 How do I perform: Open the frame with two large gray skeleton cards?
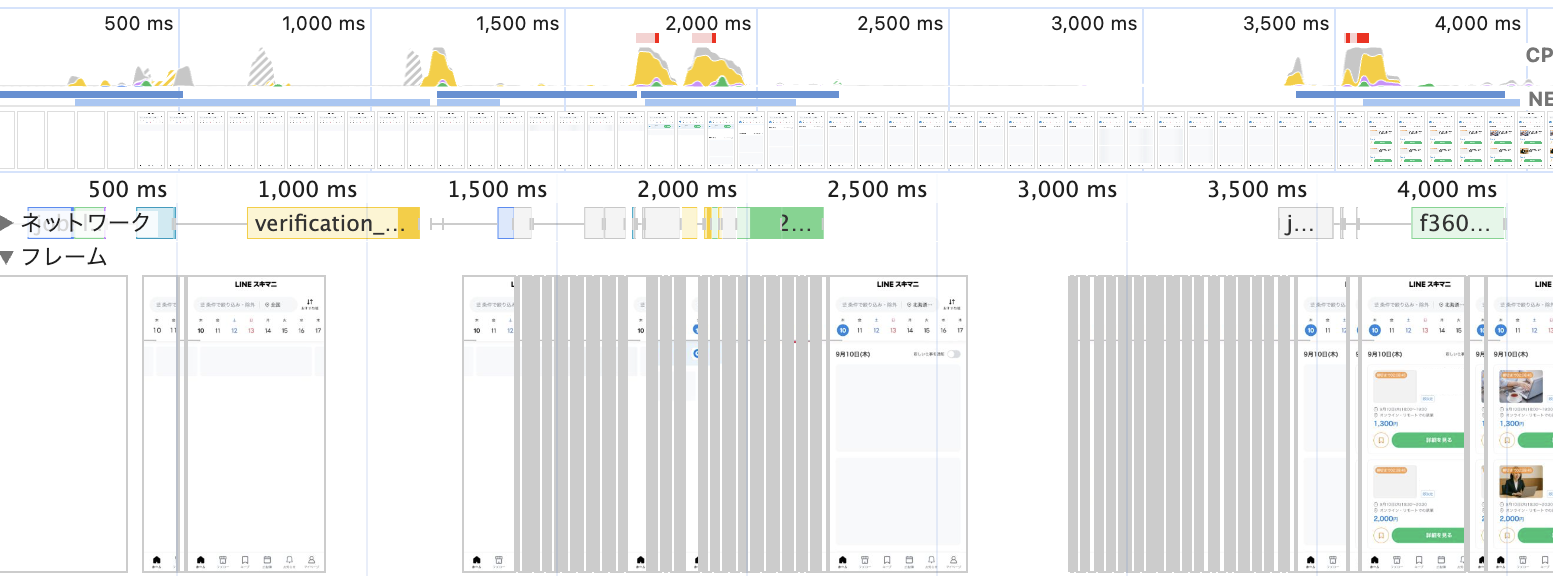(900, 424)
